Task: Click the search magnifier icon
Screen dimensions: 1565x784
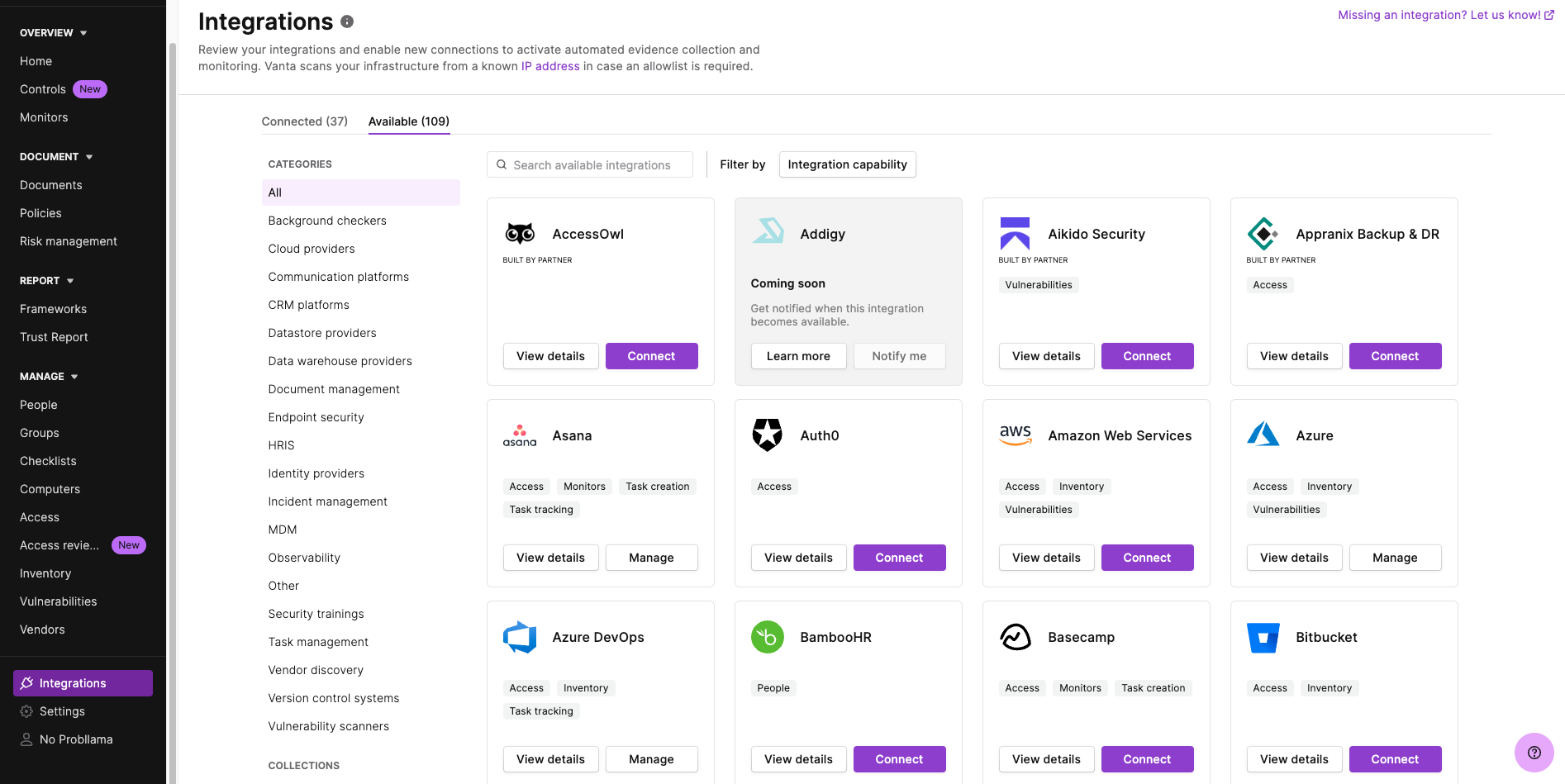Action: tap(502, 164)
